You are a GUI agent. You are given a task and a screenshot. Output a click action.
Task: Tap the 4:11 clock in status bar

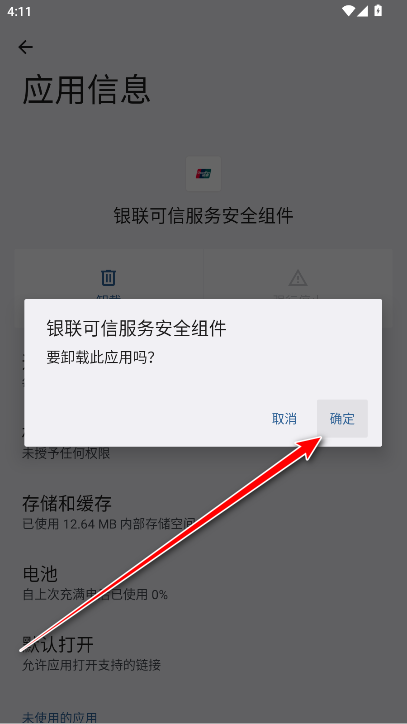[19, 12]
